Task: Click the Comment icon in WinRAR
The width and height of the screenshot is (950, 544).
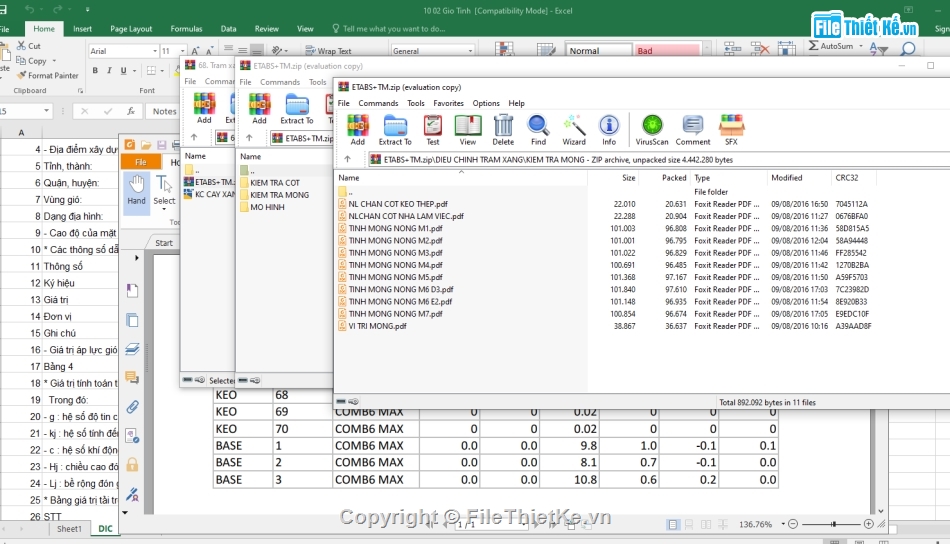Action: [x=693, y=130]
